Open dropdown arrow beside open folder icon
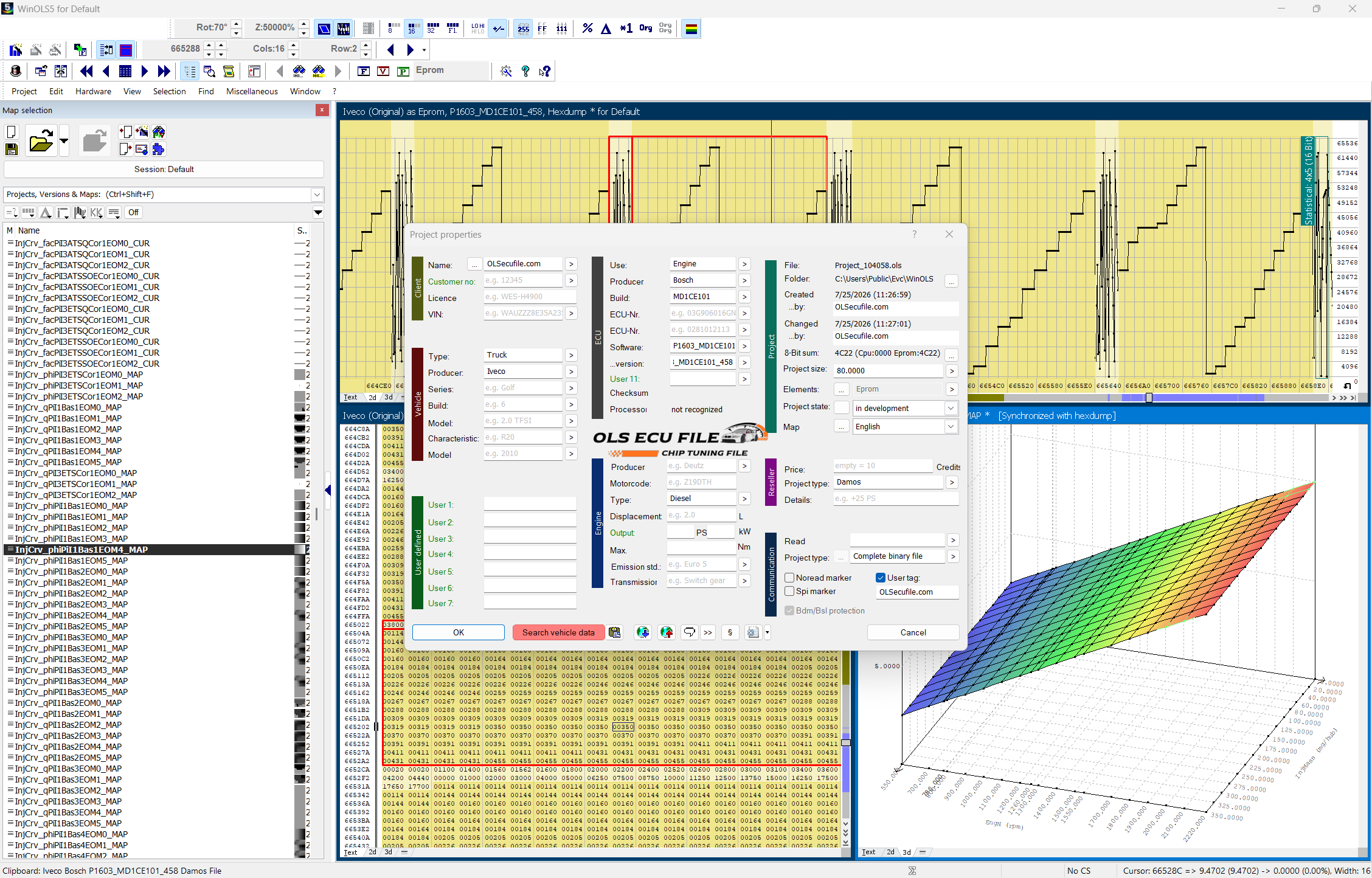Viewport: 1372px width, 878px height. pyautogui.click(x=64, y=141)
